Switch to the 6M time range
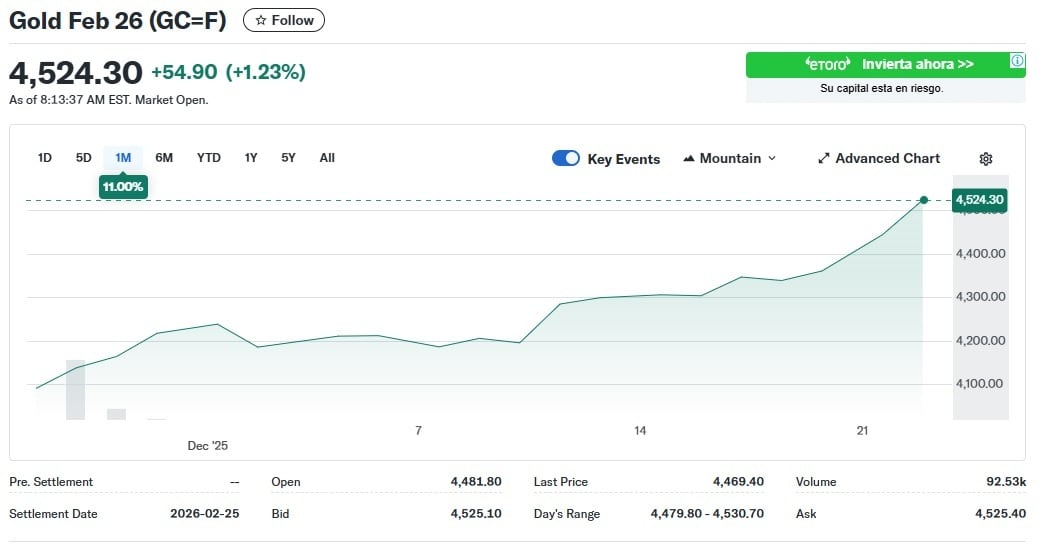Image resolution: width=1039 pixels, height=549 pixels. coord(164,158)
